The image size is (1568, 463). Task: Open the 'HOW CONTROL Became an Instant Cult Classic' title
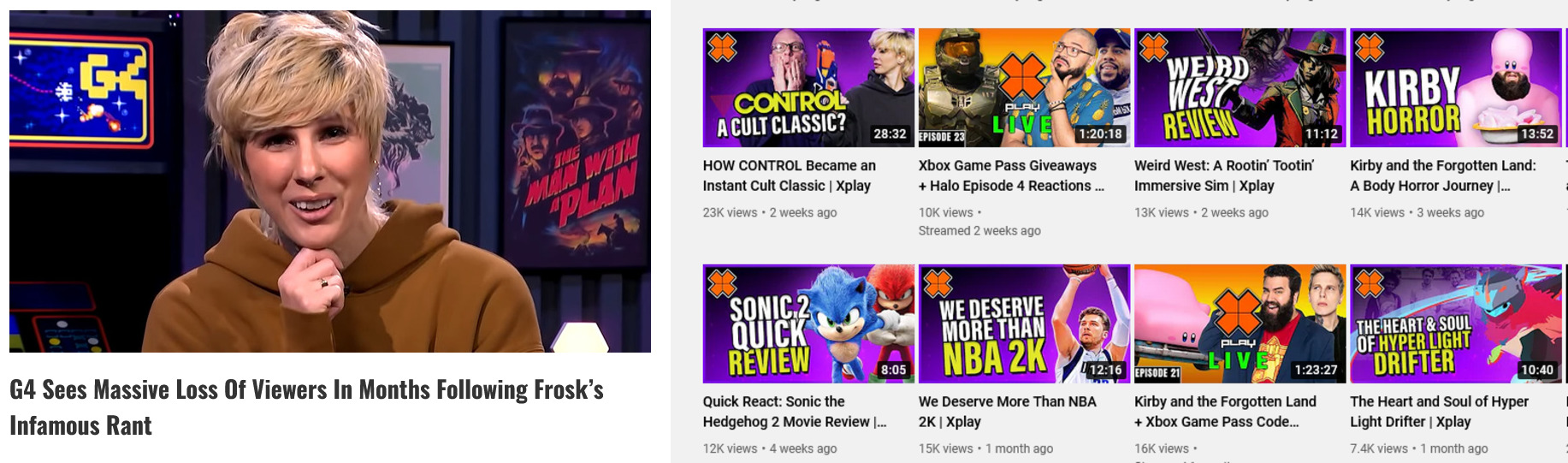790,175
